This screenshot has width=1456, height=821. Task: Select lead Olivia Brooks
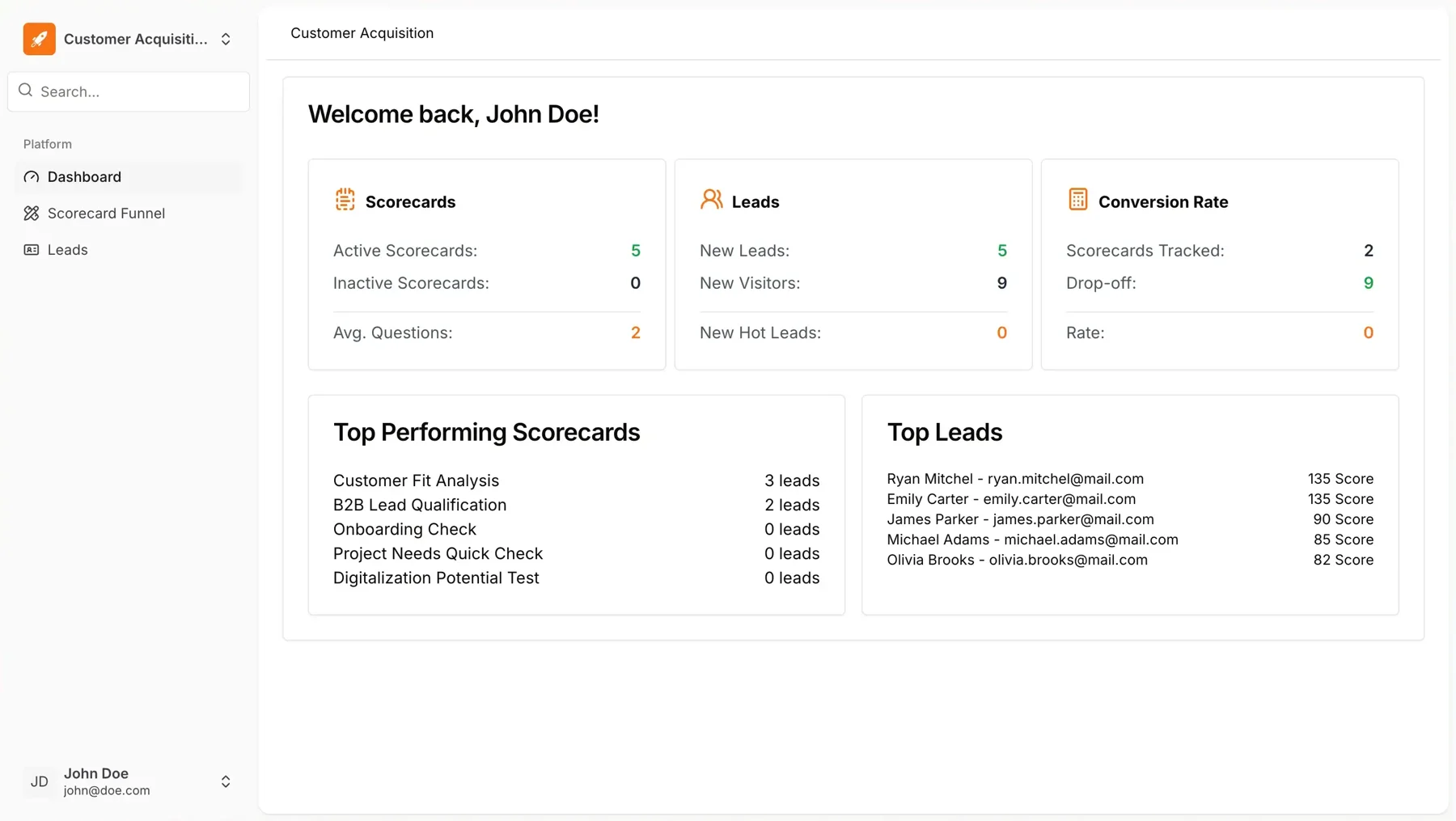(1130, 560)
